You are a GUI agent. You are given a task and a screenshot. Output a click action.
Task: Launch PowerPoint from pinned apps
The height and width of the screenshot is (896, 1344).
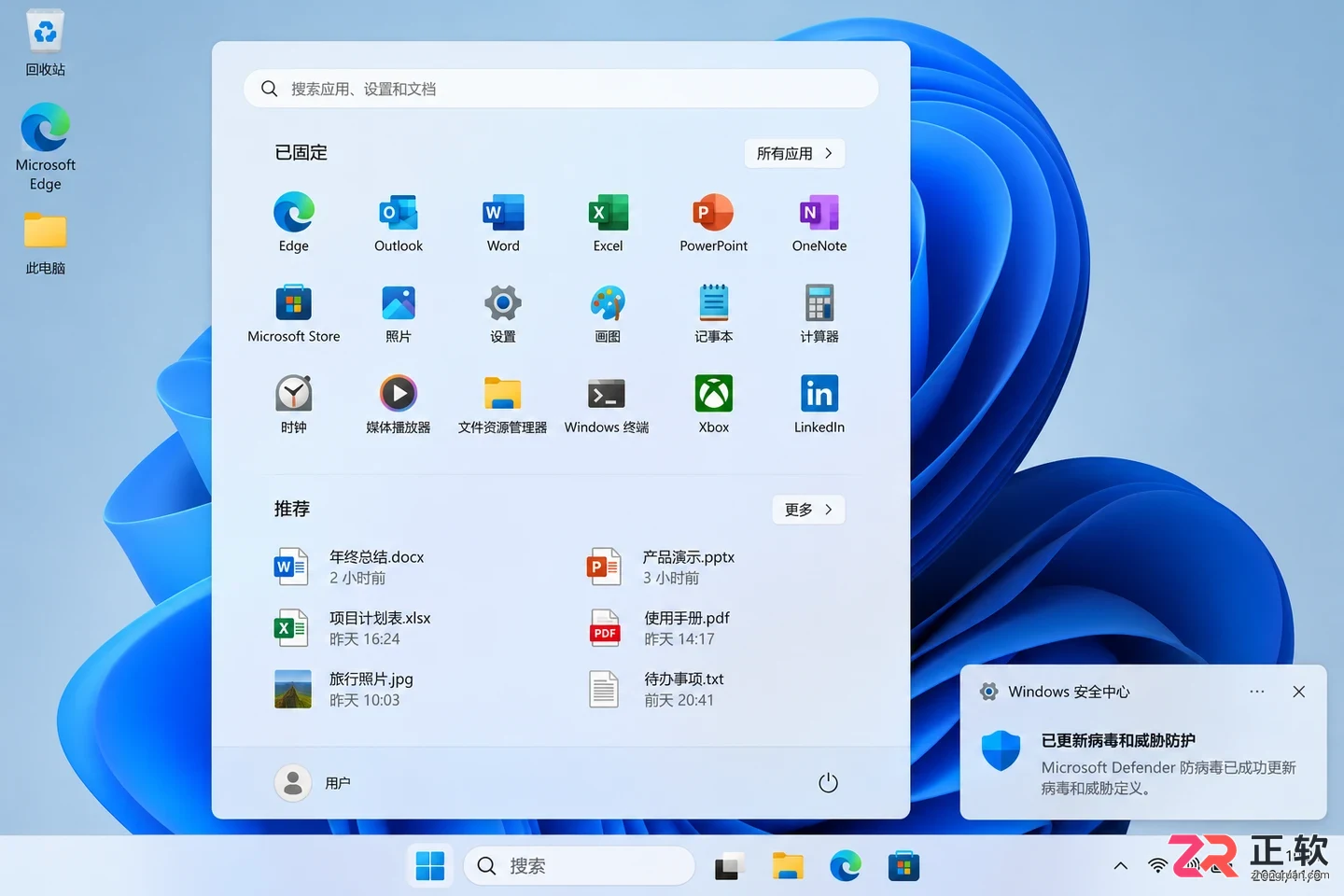click(x=713, y=222)
